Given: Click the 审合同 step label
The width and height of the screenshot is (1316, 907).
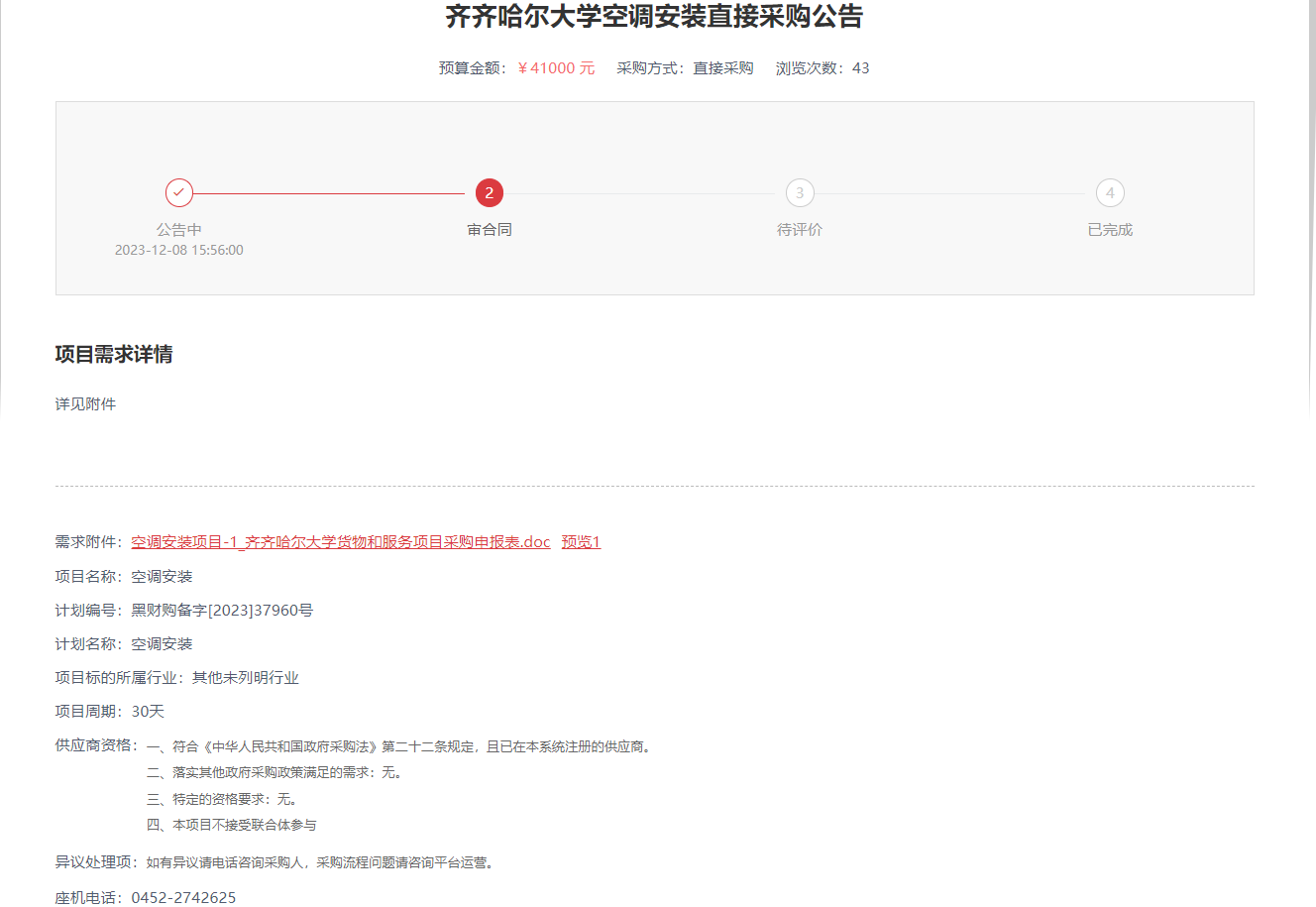Looking at the screenshot, I should pyautogui.click(x=490, y=230).
